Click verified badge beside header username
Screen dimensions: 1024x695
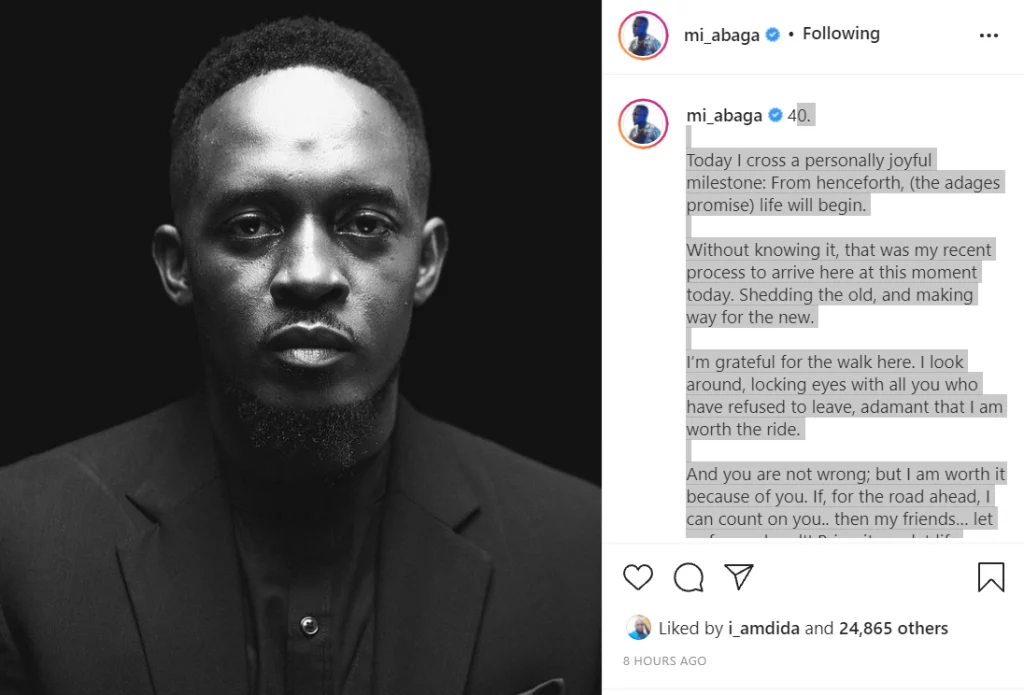coord(773,34)
